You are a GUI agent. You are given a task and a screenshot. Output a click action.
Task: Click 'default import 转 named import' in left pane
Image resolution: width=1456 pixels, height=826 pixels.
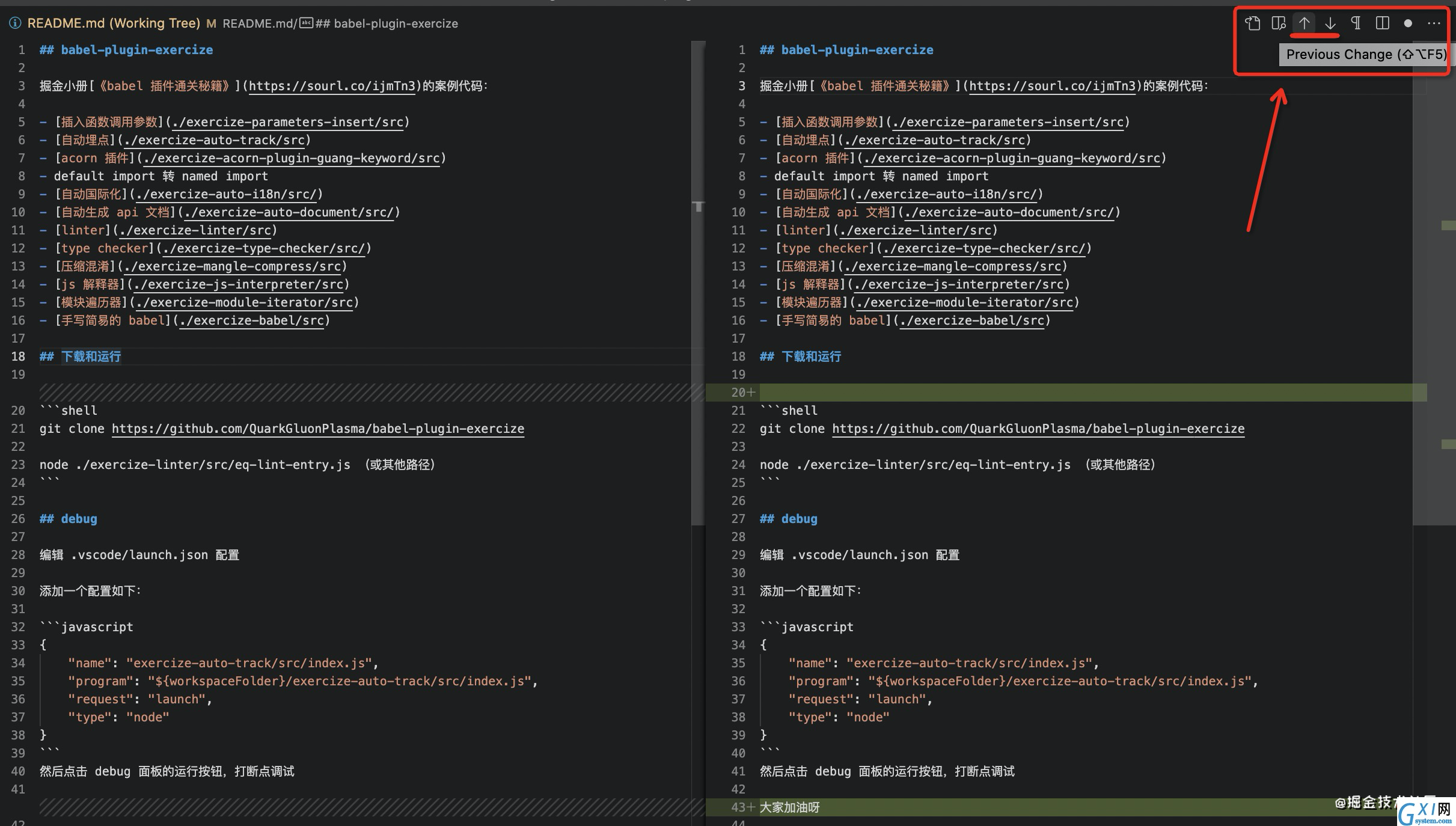click(161, 176)
